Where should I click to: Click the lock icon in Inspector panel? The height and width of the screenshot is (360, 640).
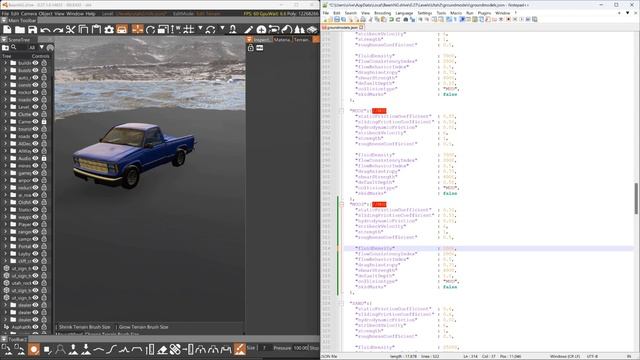tap(251, 48)
